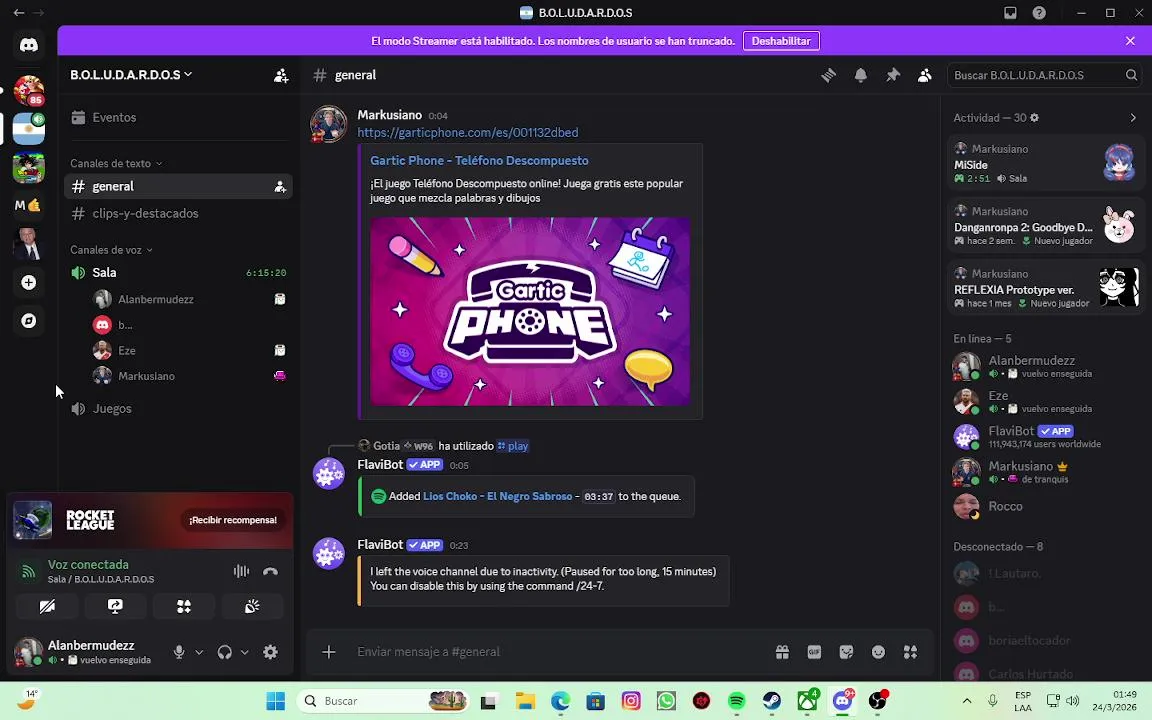Expand the Actividad panel arrow

pyautogui.click(x=1133, y=118)
